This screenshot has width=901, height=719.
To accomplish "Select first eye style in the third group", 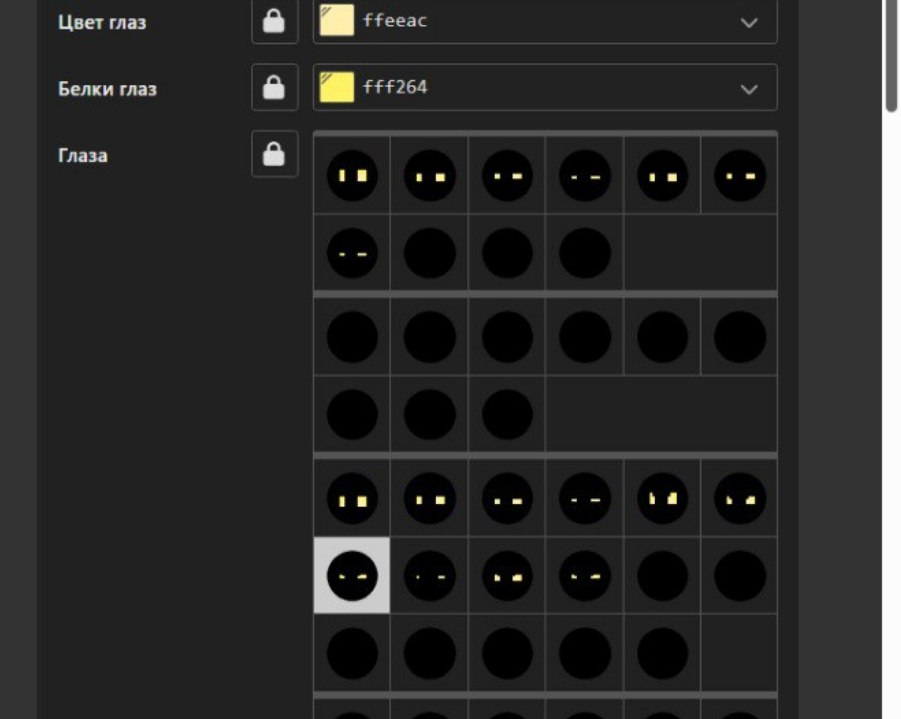I will point(352,498).
